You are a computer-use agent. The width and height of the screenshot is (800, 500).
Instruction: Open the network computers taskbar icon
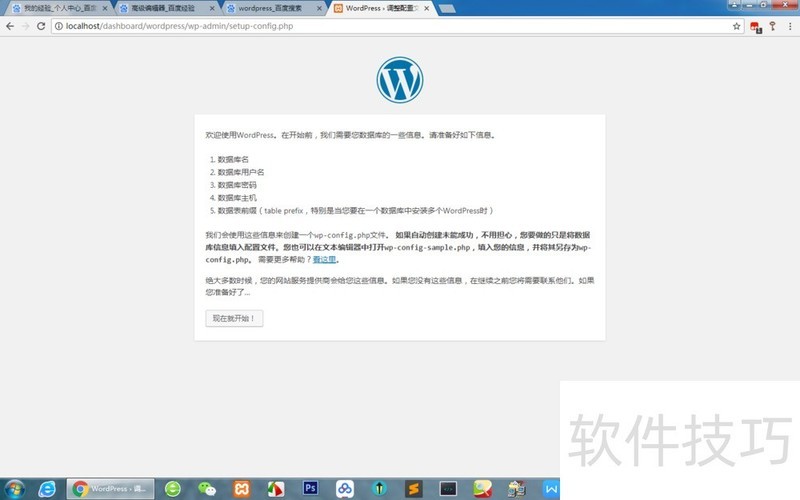click(x=516, y=489)
